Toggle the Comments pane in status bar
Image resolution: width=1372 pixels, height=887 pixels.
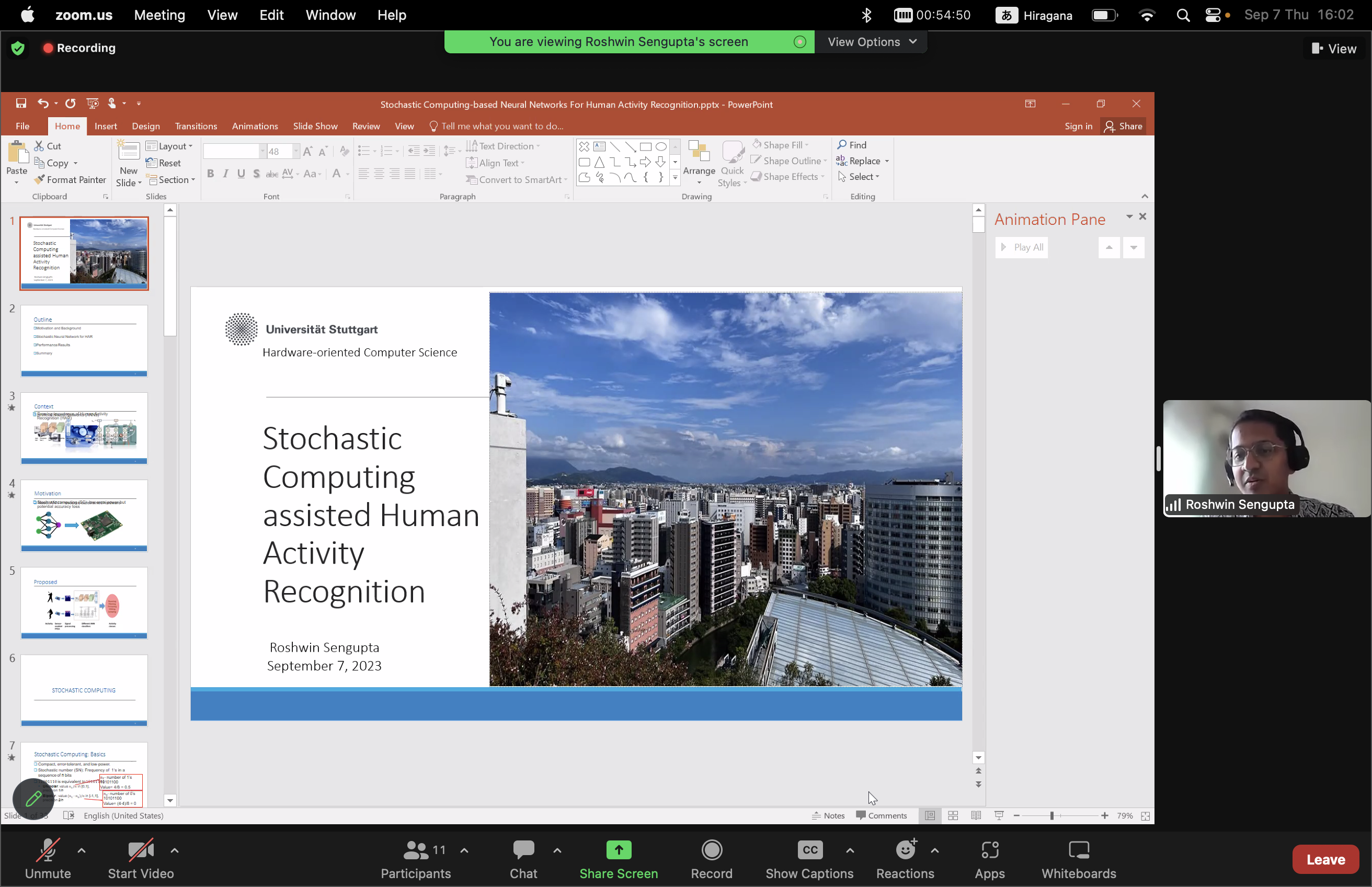pos(881,815)
